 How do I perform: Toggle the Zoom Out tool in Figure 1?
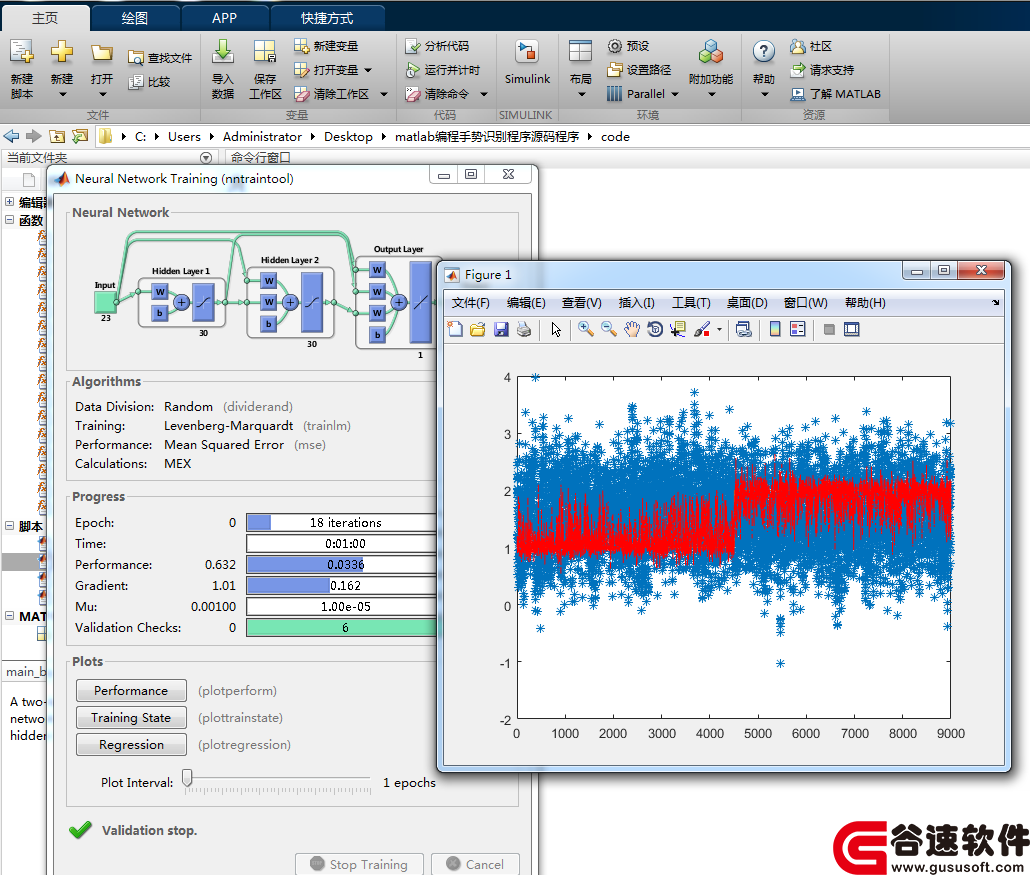coord(609,329)
